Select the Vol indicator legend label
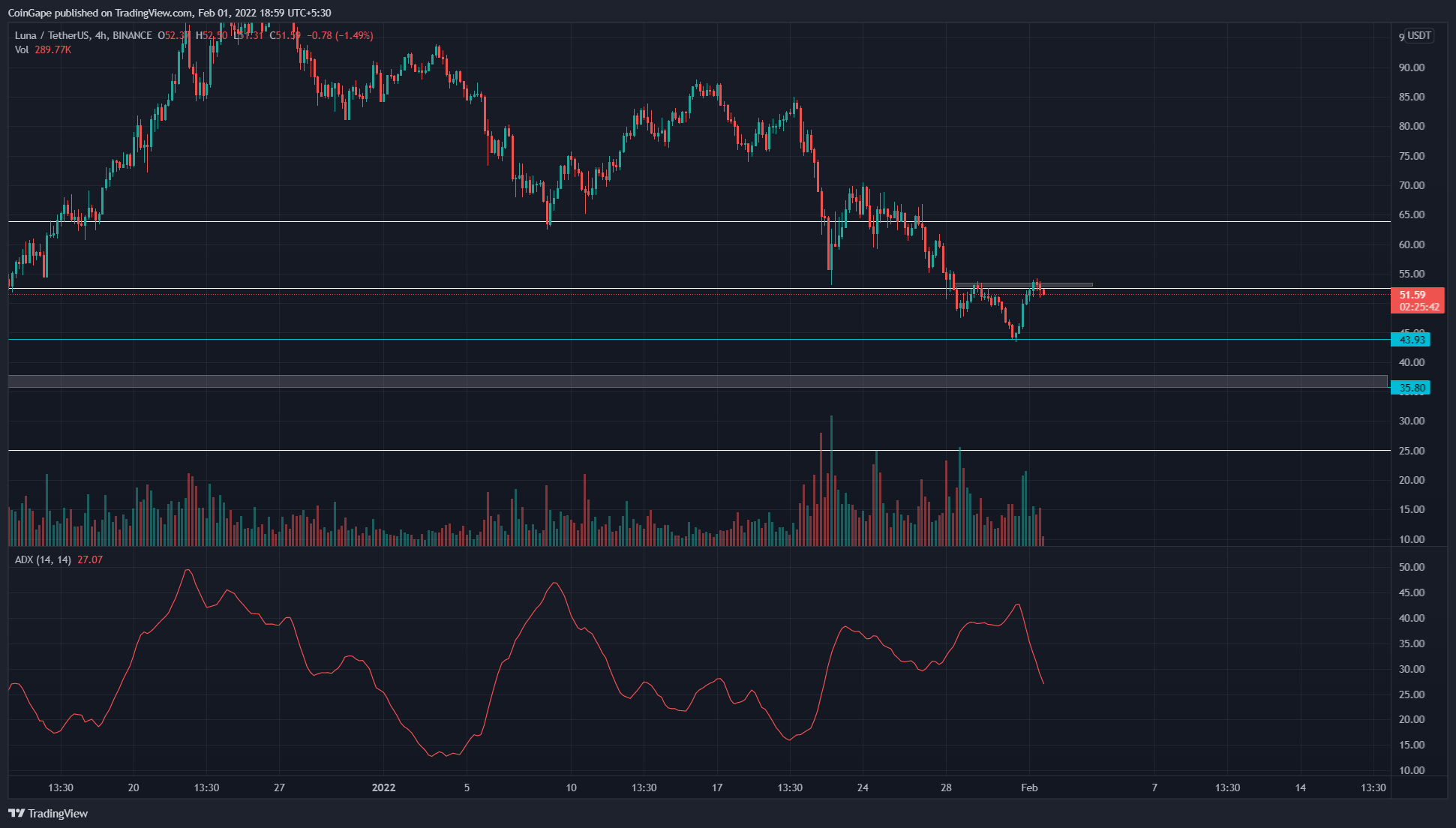The image size is (1456, 828). pos(21,49)
